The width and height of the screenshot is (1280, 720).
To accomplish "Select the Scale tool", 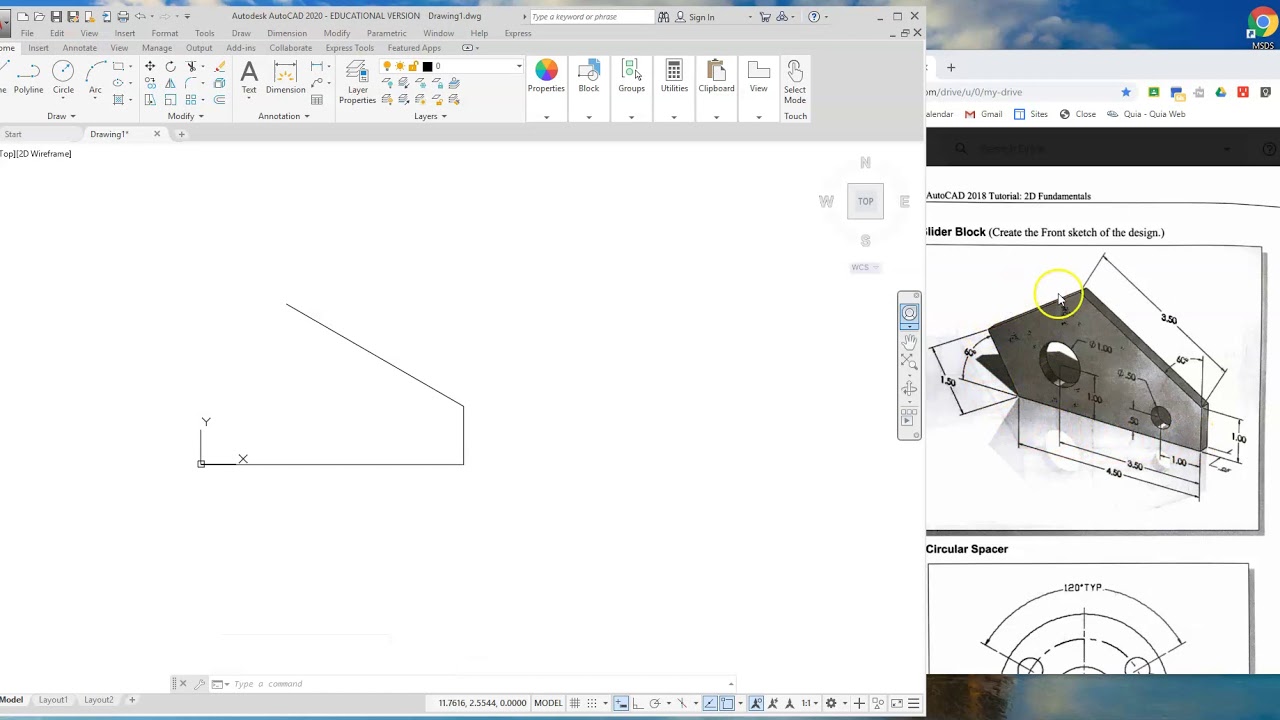I will (x=170, y=100).
